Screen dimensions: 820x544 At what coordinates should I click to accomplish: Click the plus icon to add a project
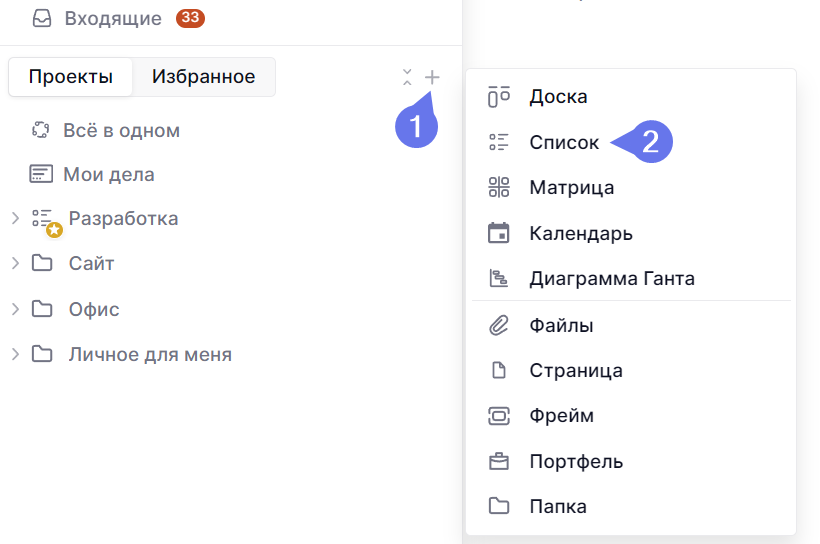click(x=432, y=77)
